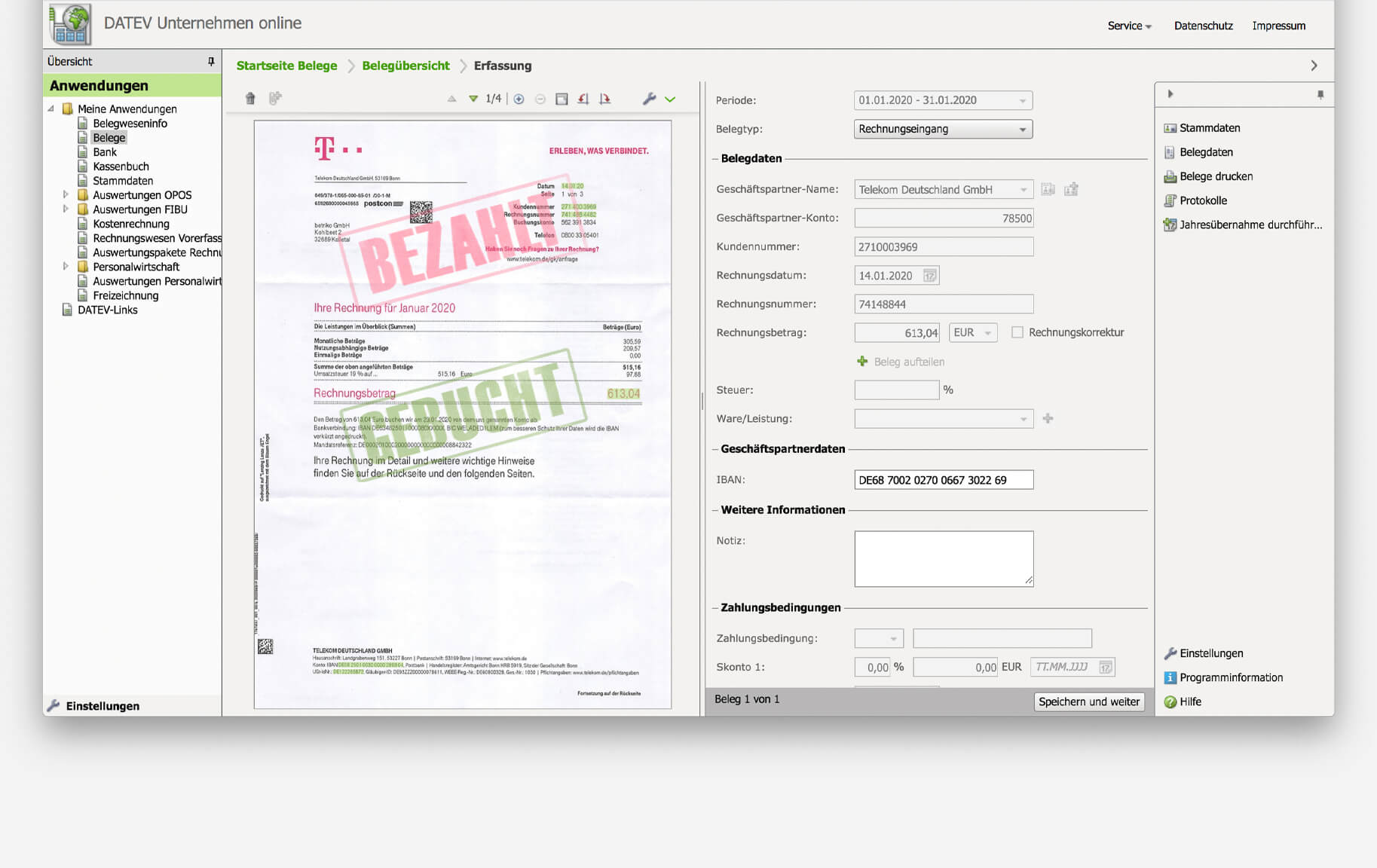This screenshot has width=1377, height=868.
Task: Click Speichern und weiter button
Action: [1088, 701]
